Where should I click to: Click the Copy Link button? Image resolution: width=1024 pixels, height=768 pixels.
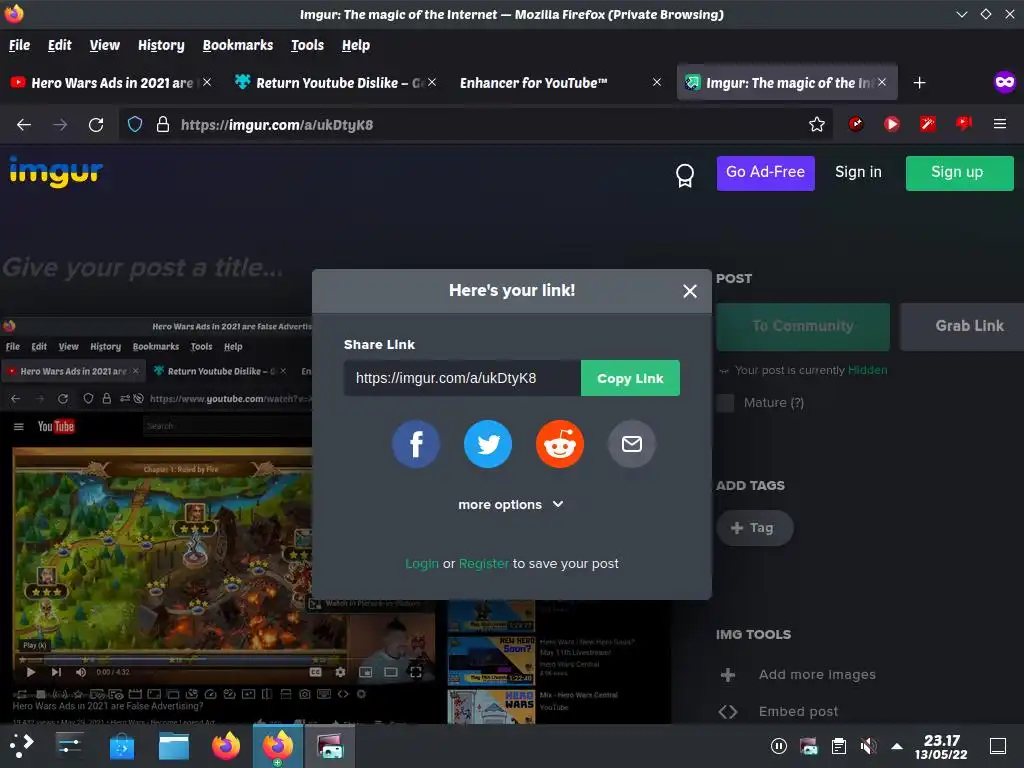tap(630, 378)
